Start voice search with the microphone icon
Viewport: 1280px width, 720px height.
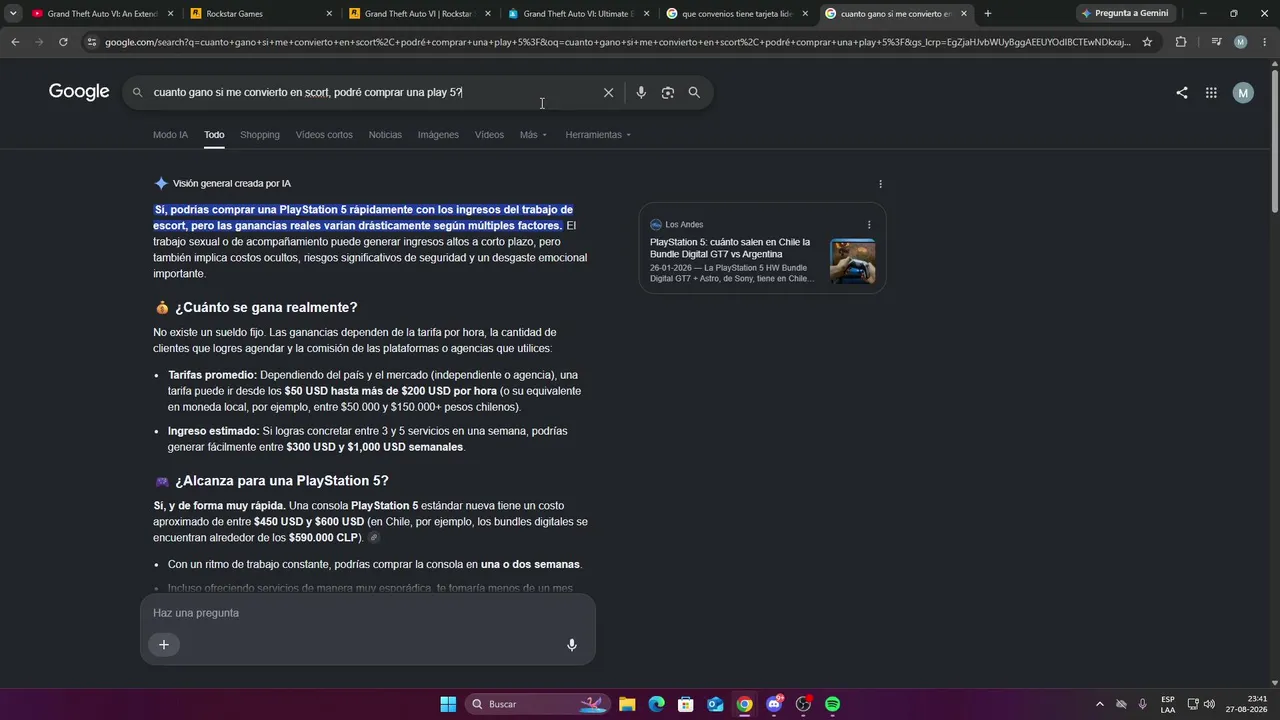pos(641,93)
